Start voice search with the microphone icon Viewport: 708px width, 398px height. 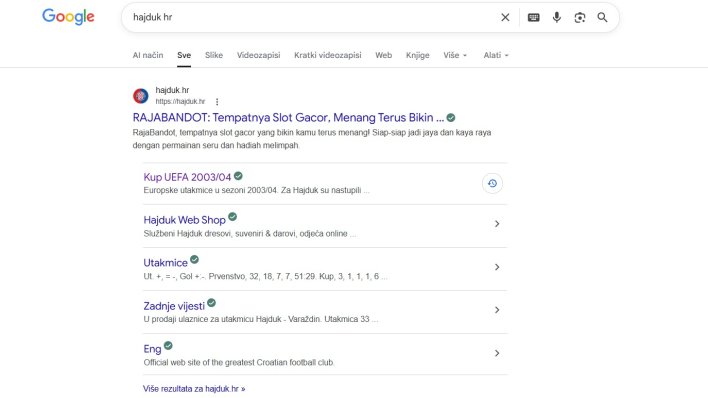click(x=557, y=17)
